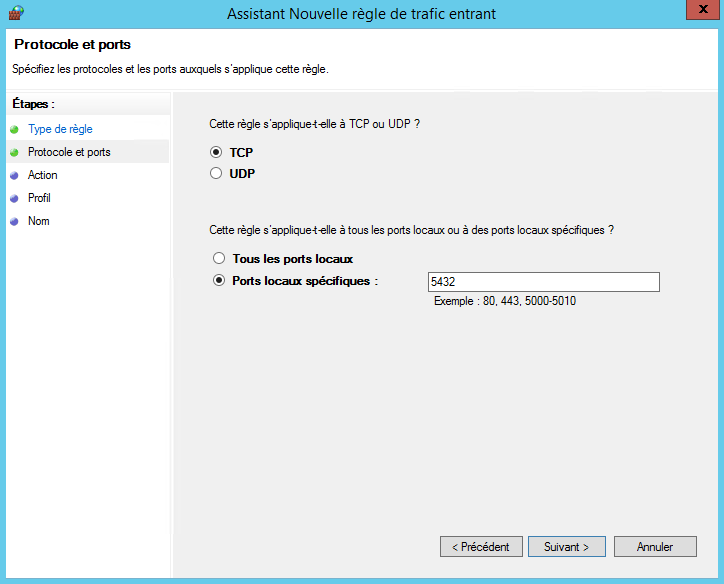Select Tous les ports locaux
Image resolution: width=724 pixels, height=584 pixels.
tap(219, 259)
